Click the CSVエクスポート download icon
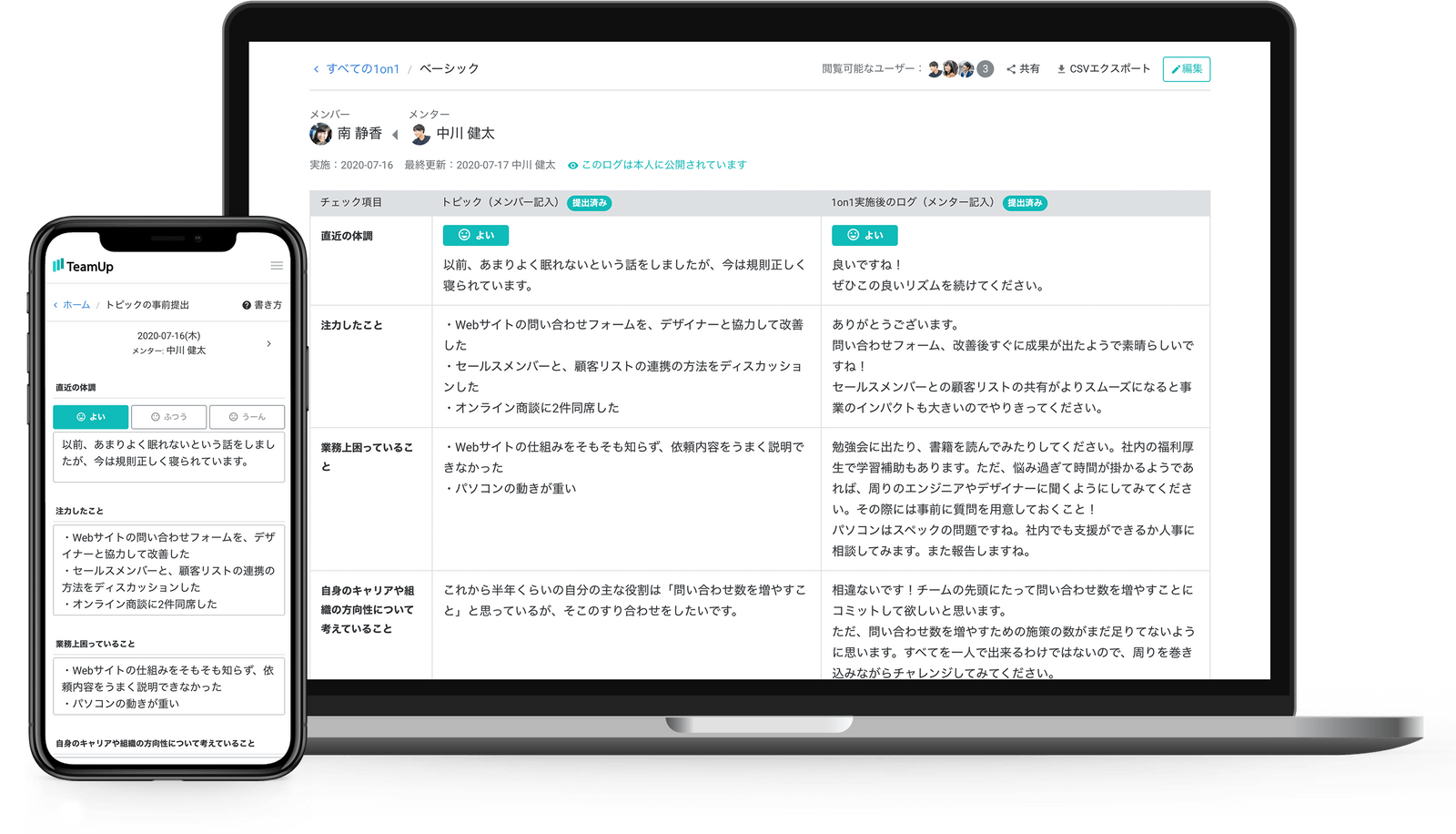1456x834 pixels. [x=1061, y=69]
